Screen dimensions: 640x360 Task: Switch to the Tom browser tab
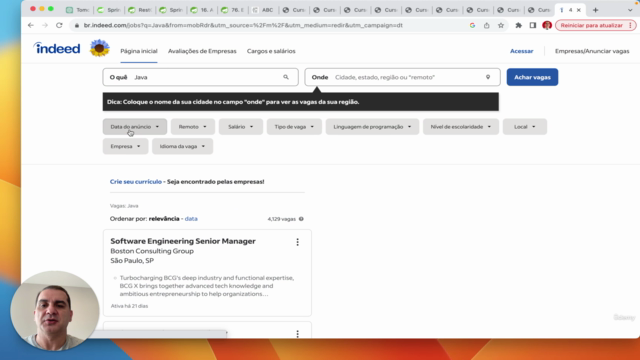point(78,10)
